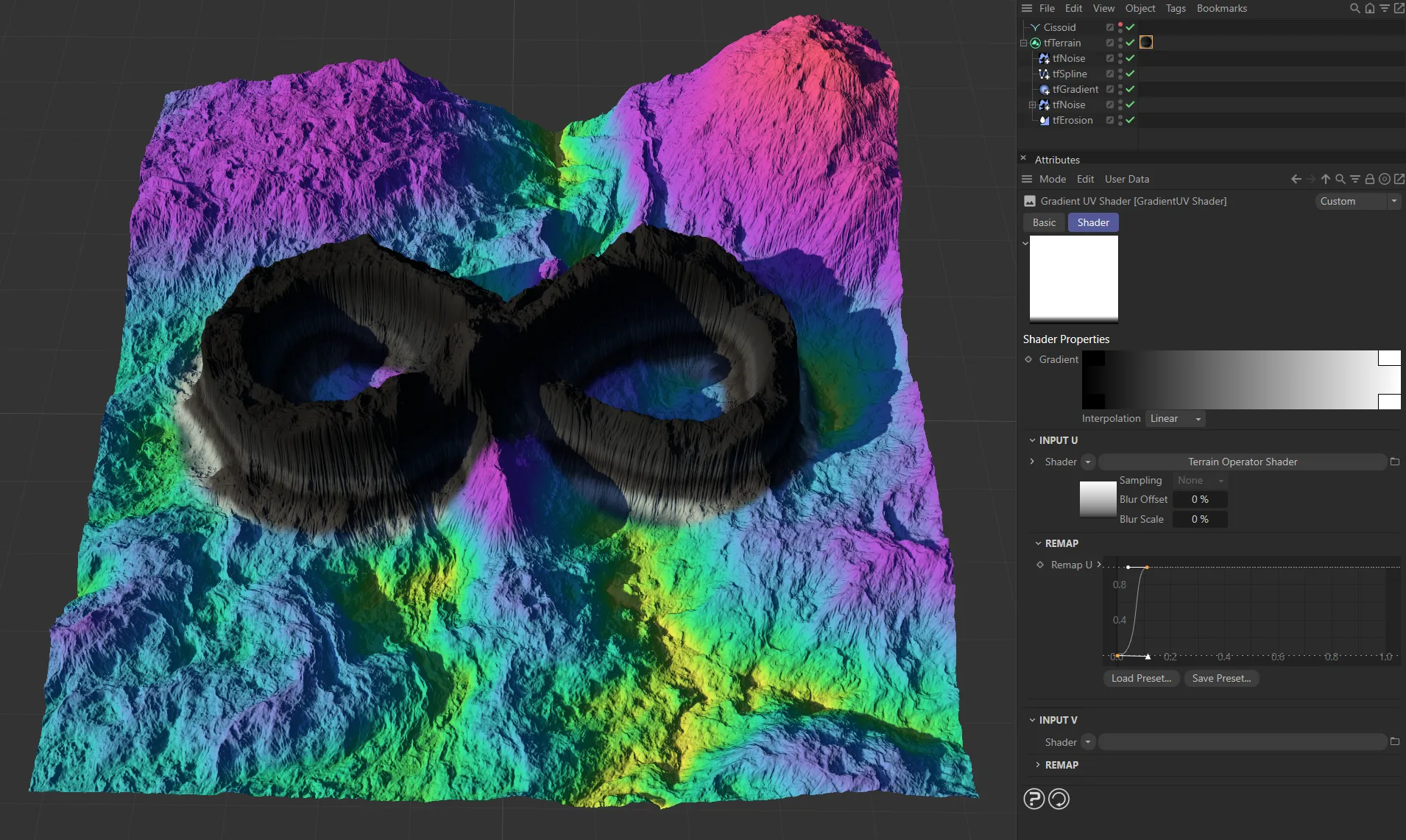Click the back arrow in Attributes panel
This screenshot has width=1406, height=840.
(1297, 179)
